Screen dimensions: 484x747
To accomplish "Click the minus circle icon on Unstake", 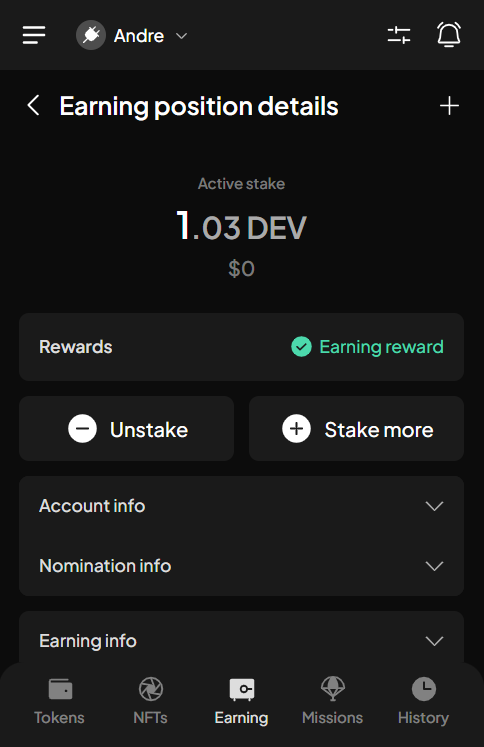I will (x=82, y=429).
